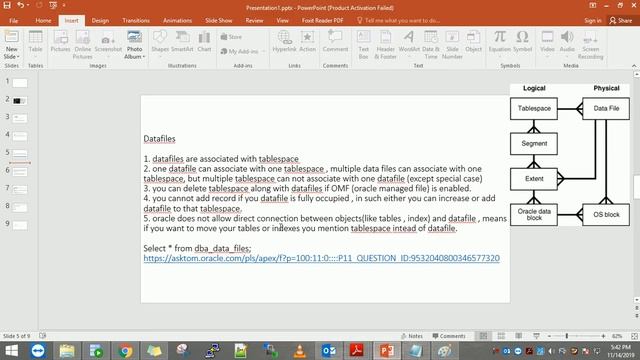This screenshot has height=360, width=640.
Task: Undo the last action
Action: coord(20,5)
